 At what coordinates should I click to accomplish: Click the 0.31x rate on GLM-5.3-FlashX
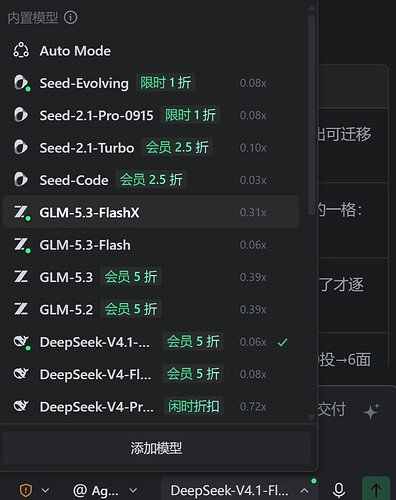(x=253, y=212)
